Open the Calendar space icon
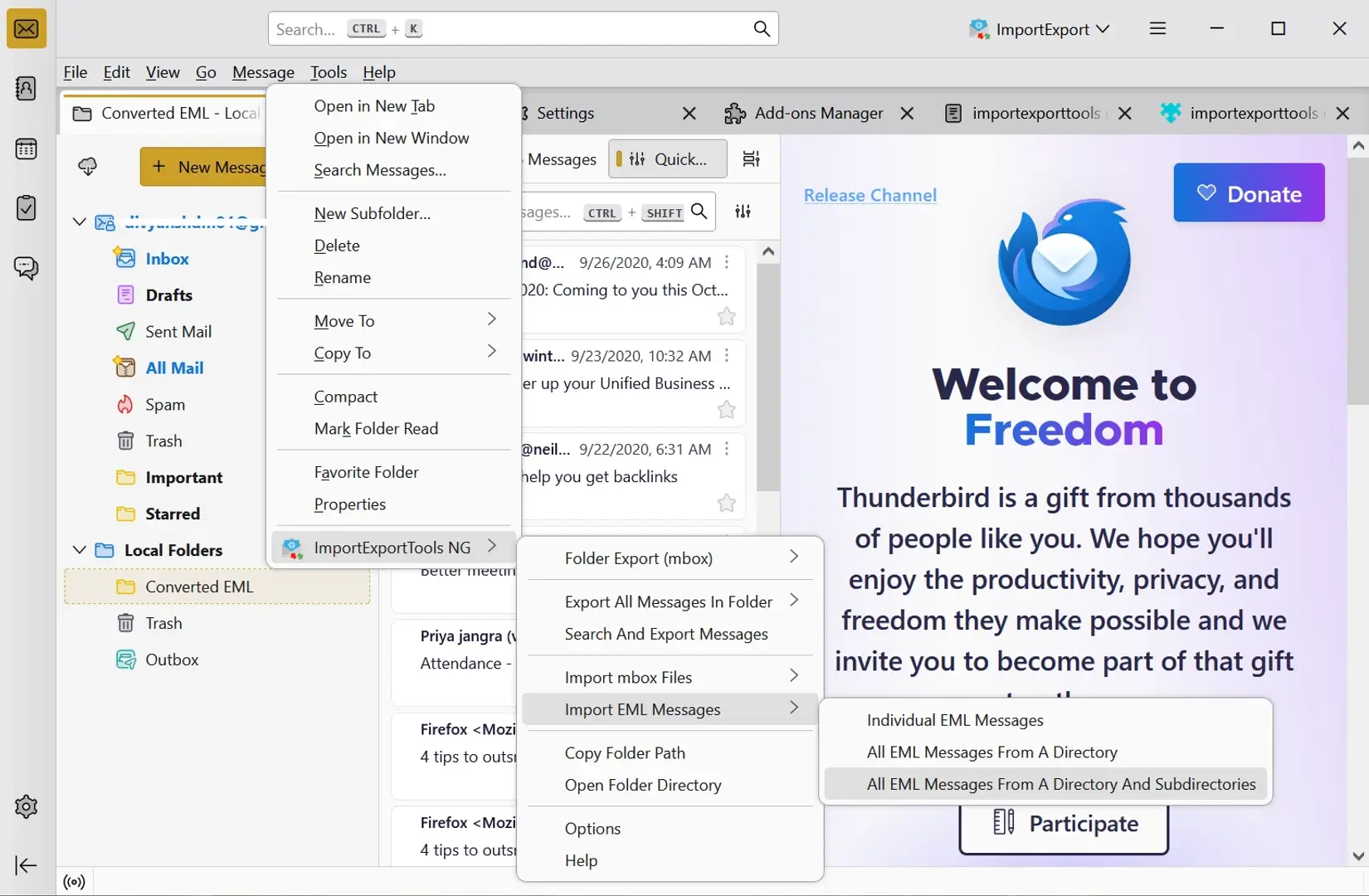The image size is (1369, 896). point(27,149)
